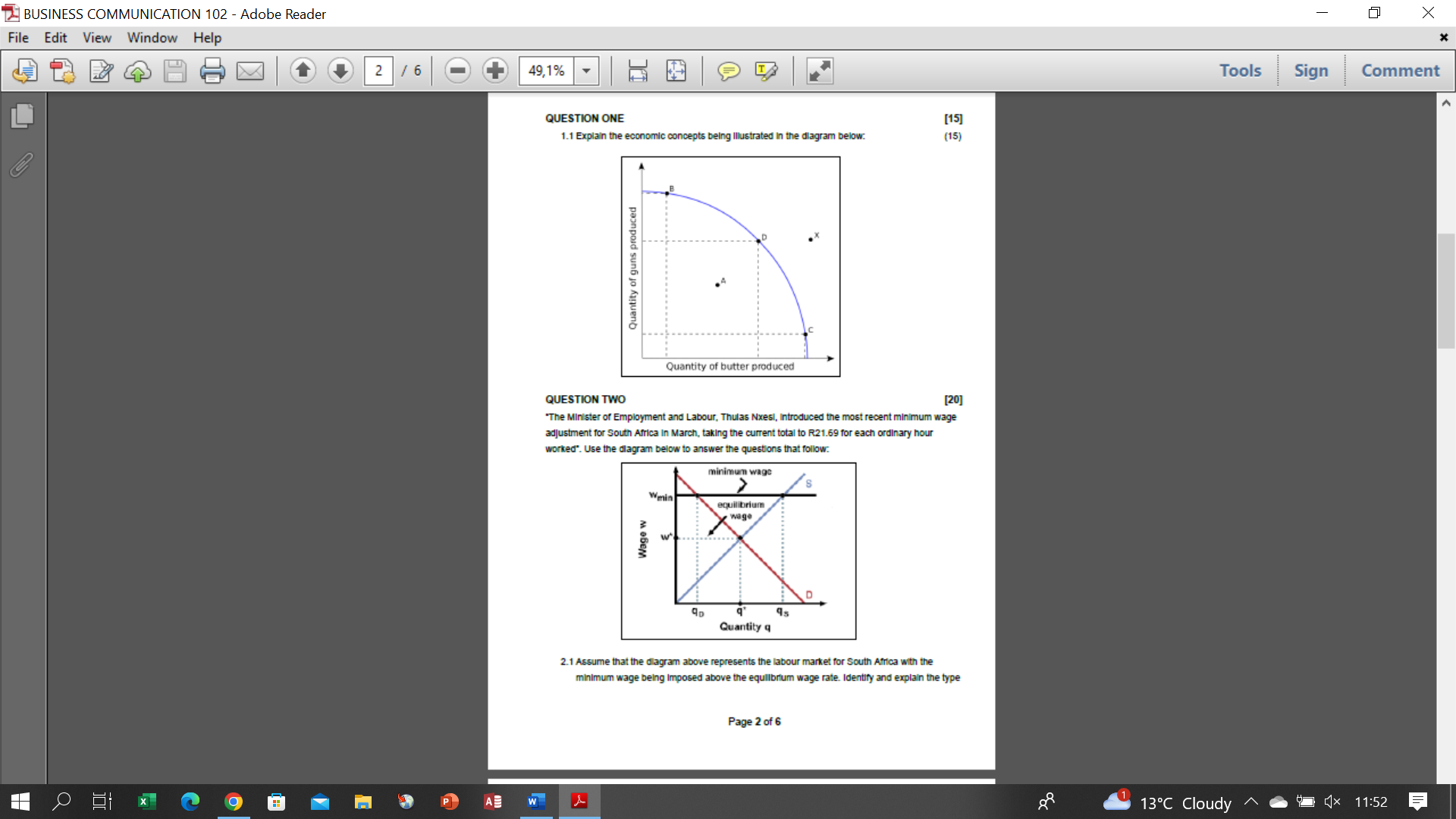Click inside the page number field
The image size is (1456, 819).
pyautogui.click(x=378, y=71)
